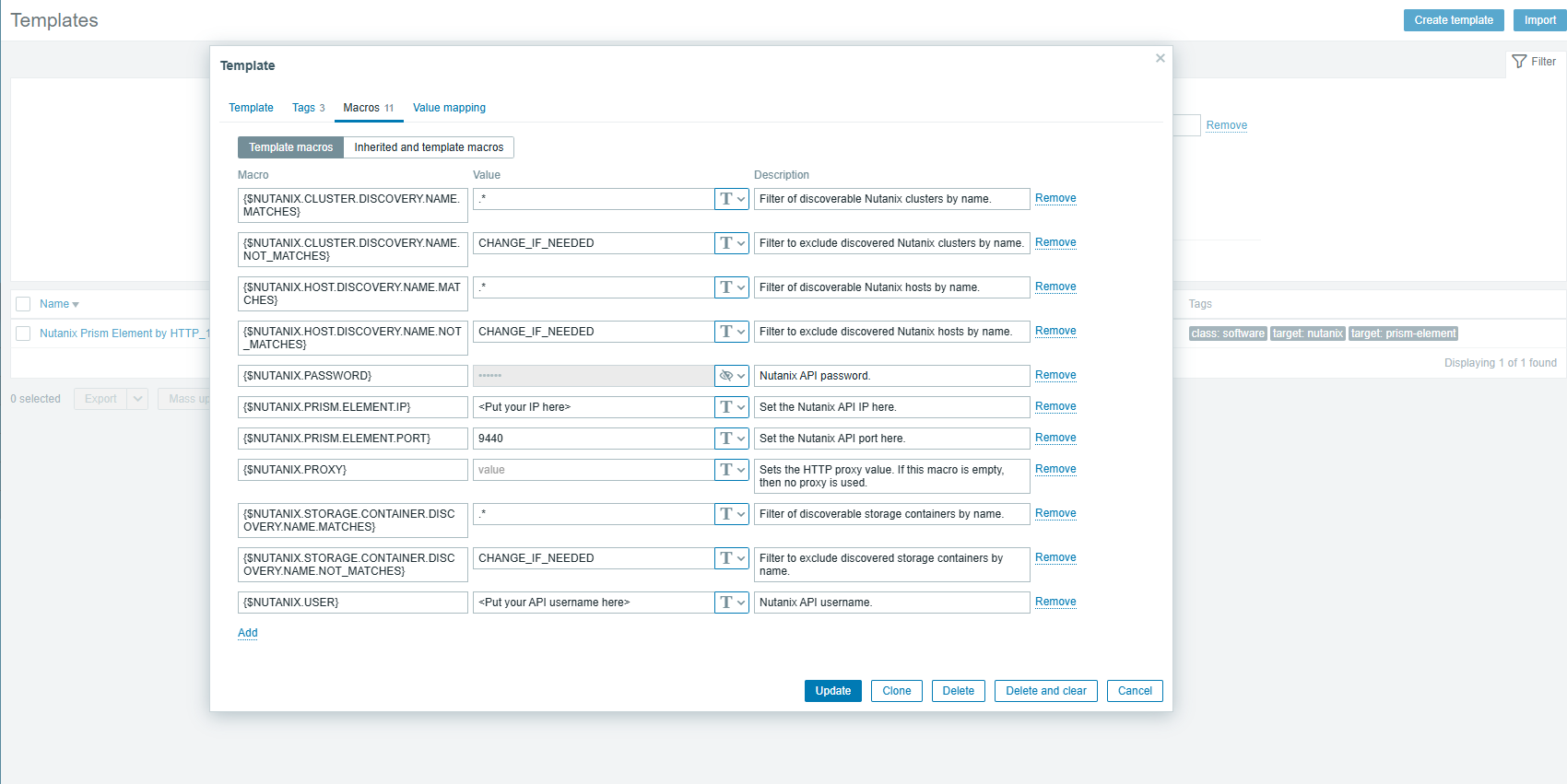Open value type selector for NUTANIX.USER macro

pos(732,603)
